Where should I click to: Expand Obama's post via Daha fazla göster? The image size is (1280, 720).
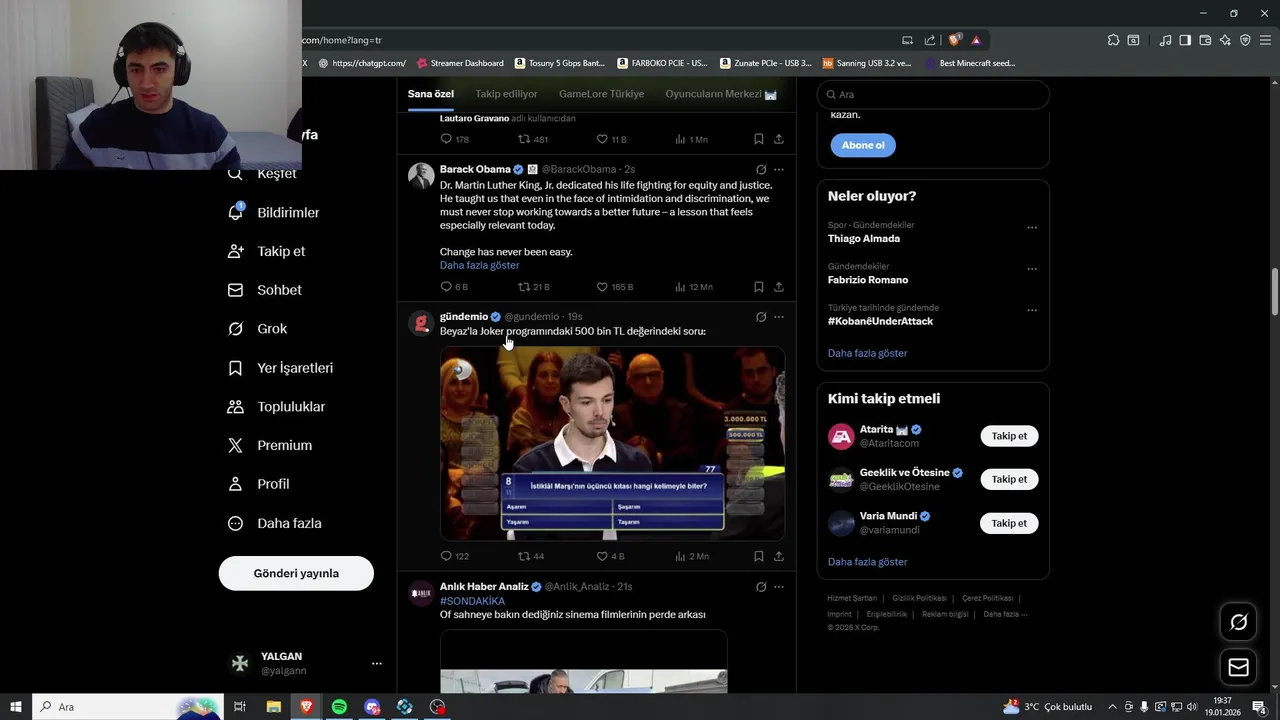479,265
